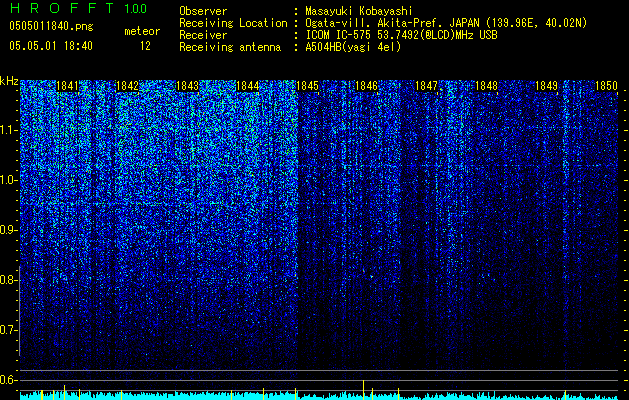The width and height of the screenshot is (629, 400).
Task: Click the A504HB(yagi 4el) antenna value
Action: [x=353, y=47]
